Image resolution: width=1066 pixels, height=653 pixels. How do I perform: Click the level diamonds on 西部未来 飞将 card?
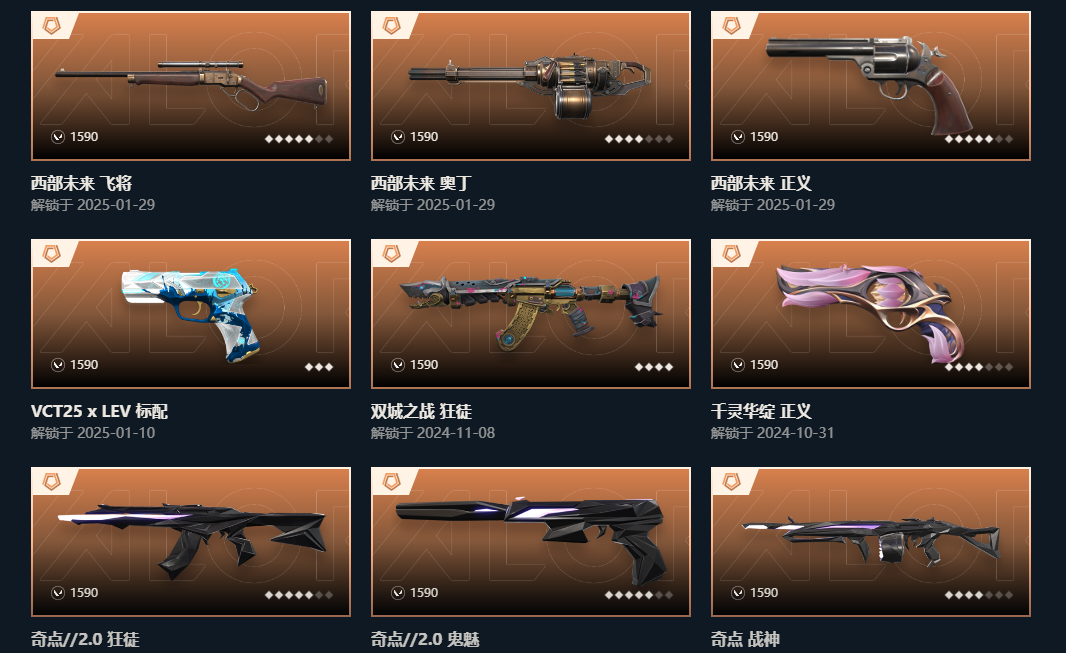[298, 139]
